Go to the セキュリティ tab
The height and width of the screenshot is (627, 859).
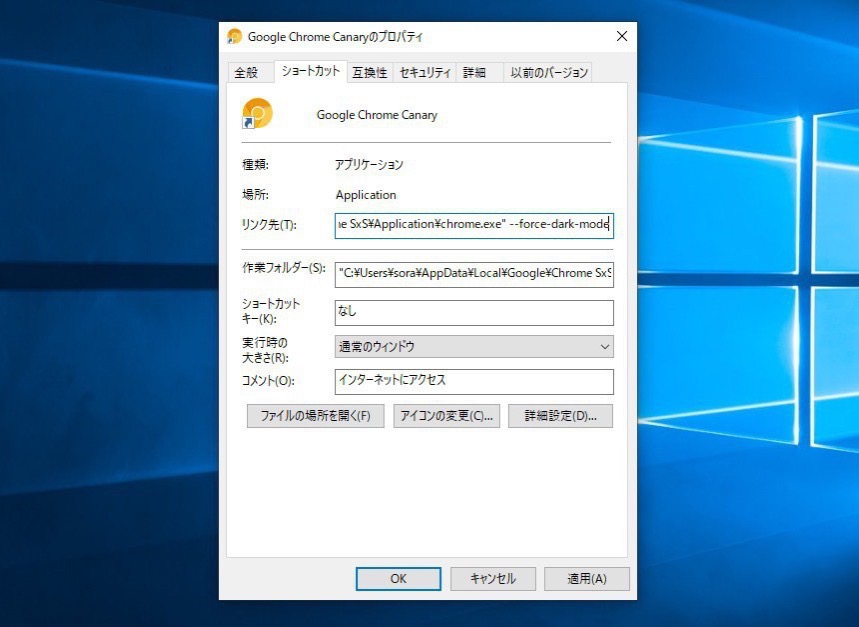pos(424,72)
